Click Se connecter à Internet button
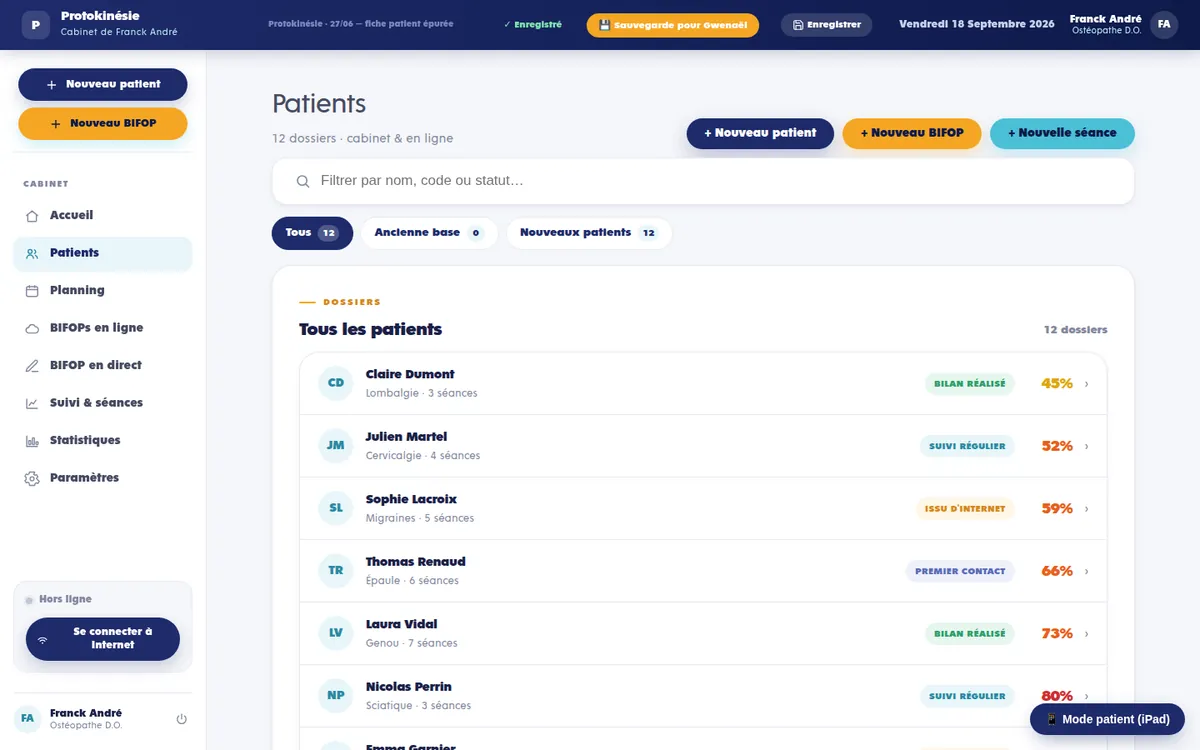Image resolution: width=1200 pixels, height=750 pixels. pos(103,639)
